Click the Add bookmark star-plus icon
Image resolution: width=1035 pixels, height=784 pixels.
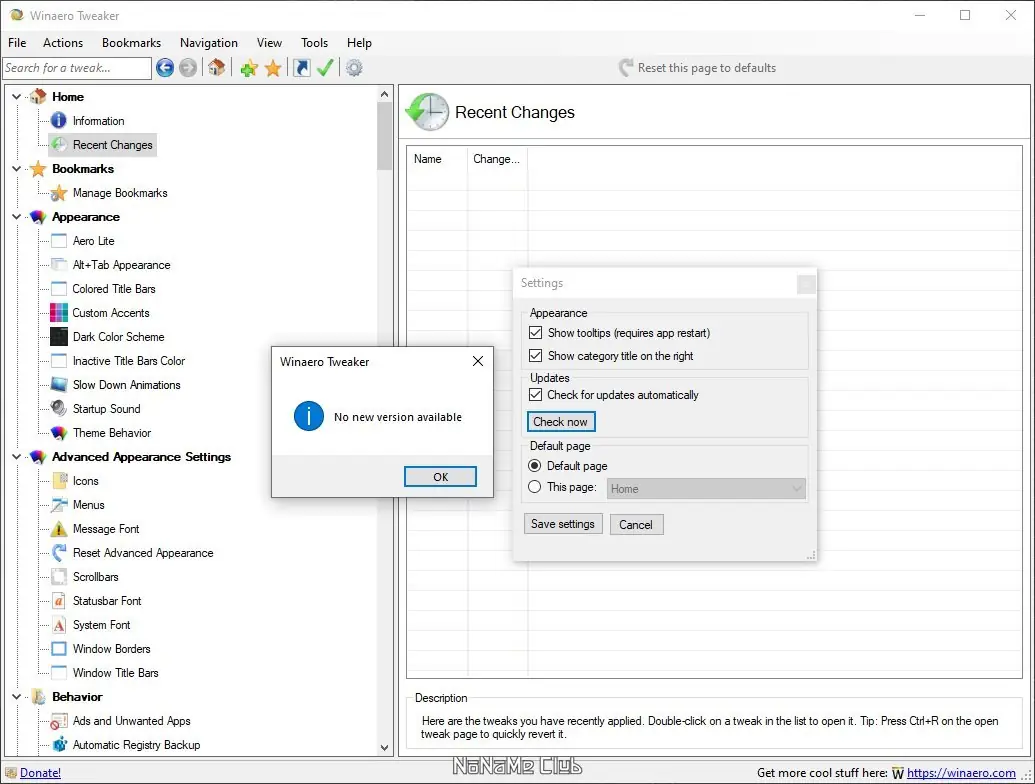[x=249, y=67]
